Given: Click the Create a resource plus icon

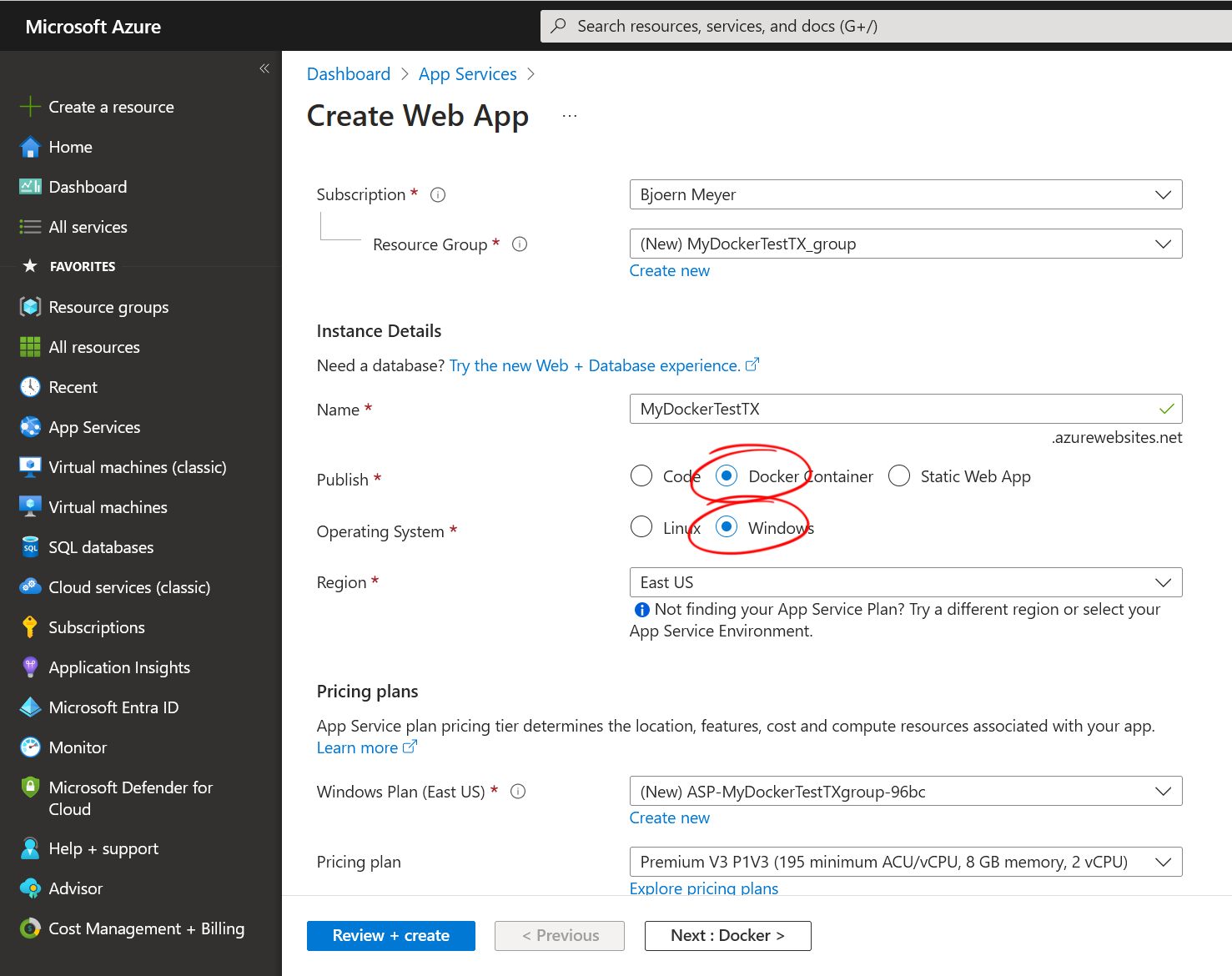Looking at the screenshot, I should tap(30, 107).
